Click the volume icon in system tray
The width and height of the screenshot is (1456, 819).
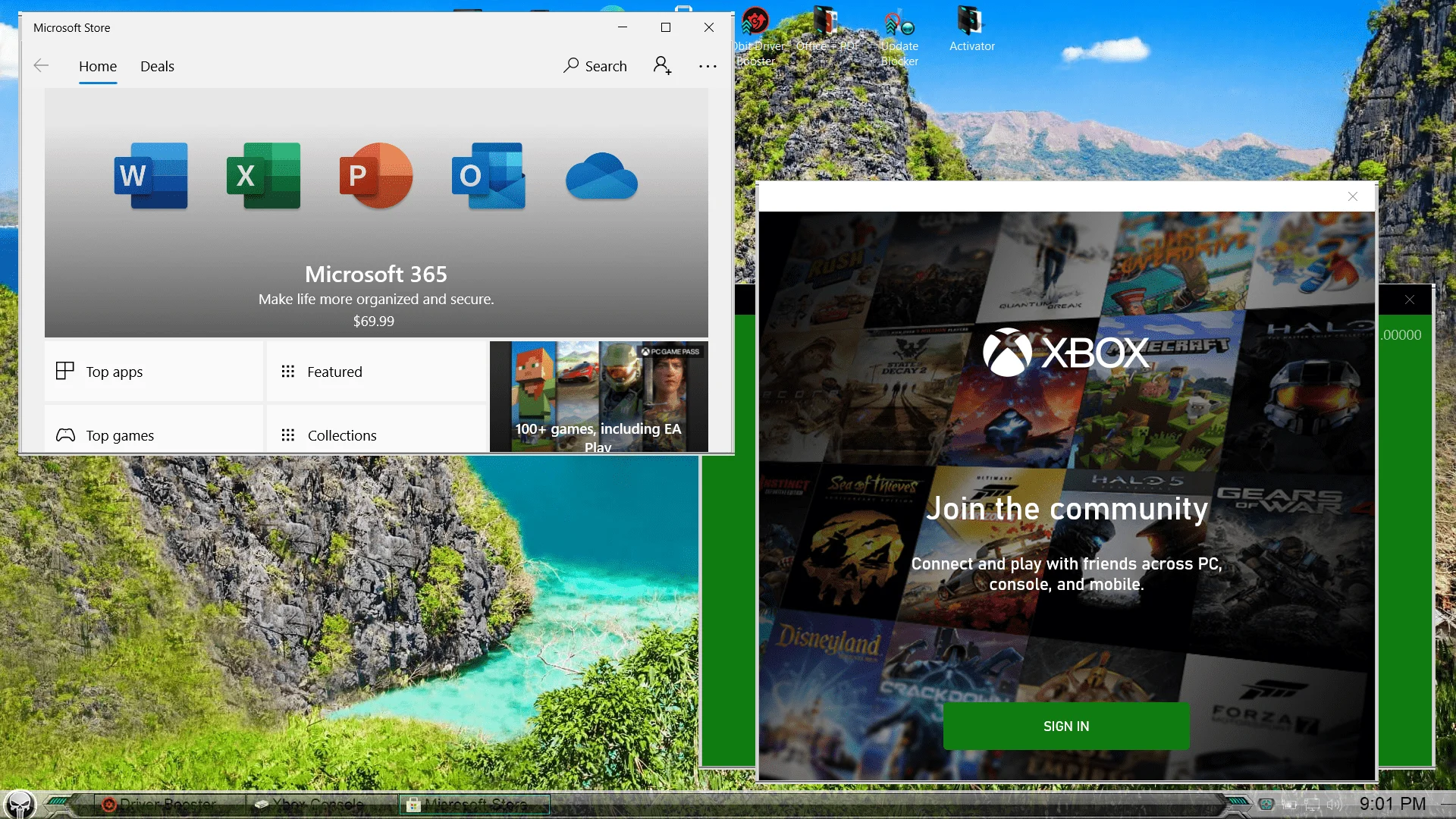(x=1335, y=804)
